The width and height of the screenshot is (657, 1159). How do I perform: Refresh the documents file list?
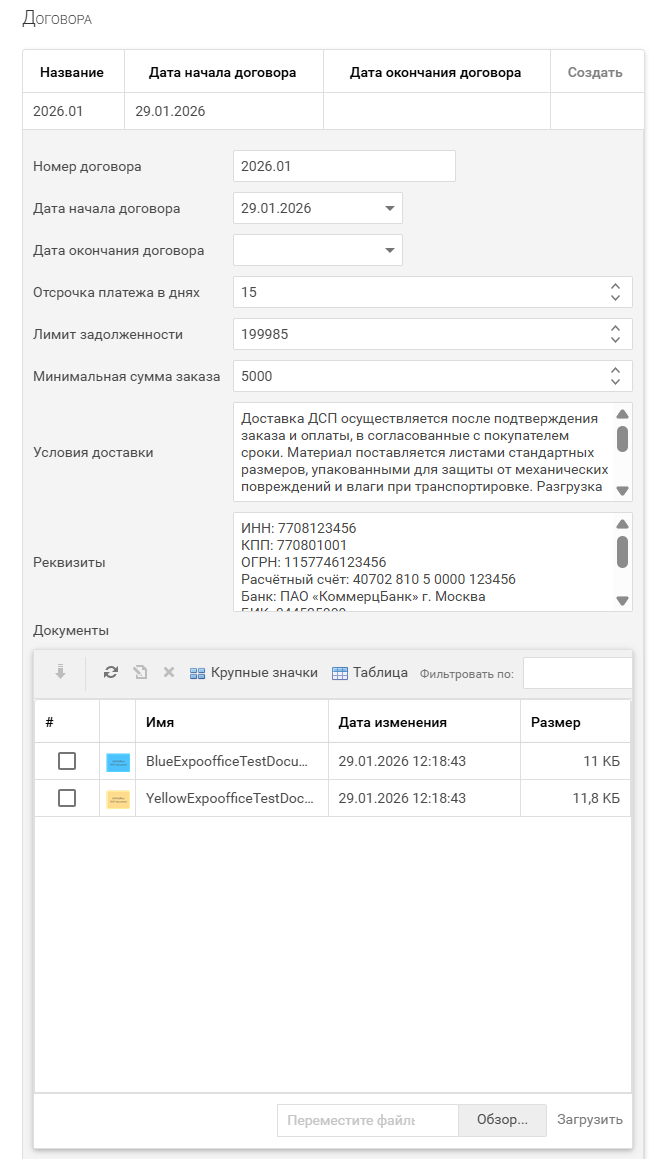pos(111,673)
